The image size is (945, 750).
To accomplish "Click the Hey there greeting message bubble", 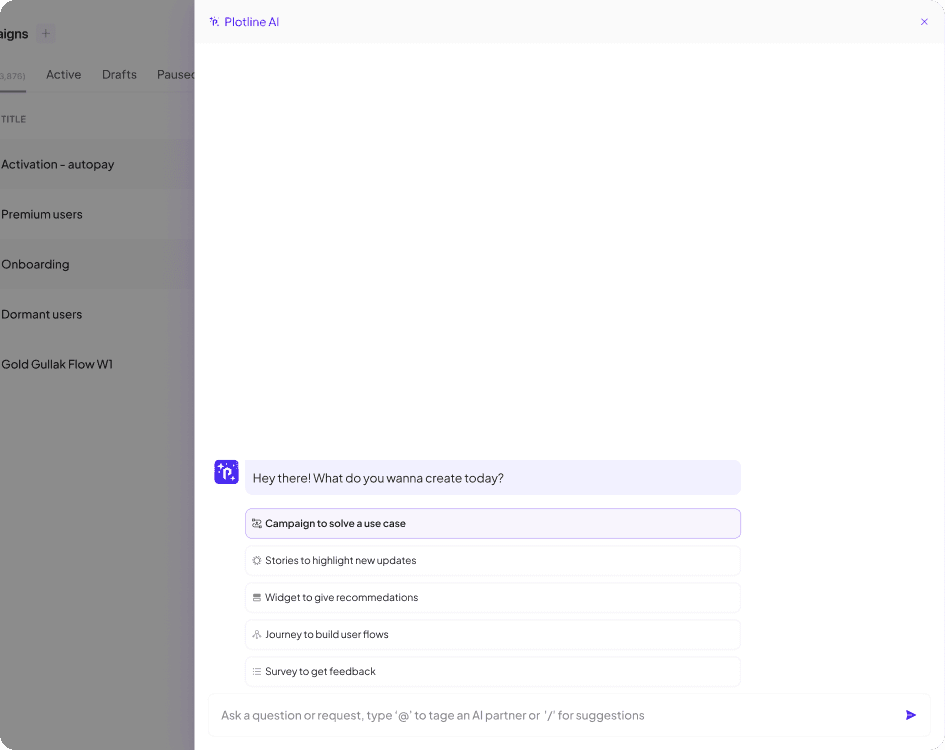I will click(x=492, y=477).
